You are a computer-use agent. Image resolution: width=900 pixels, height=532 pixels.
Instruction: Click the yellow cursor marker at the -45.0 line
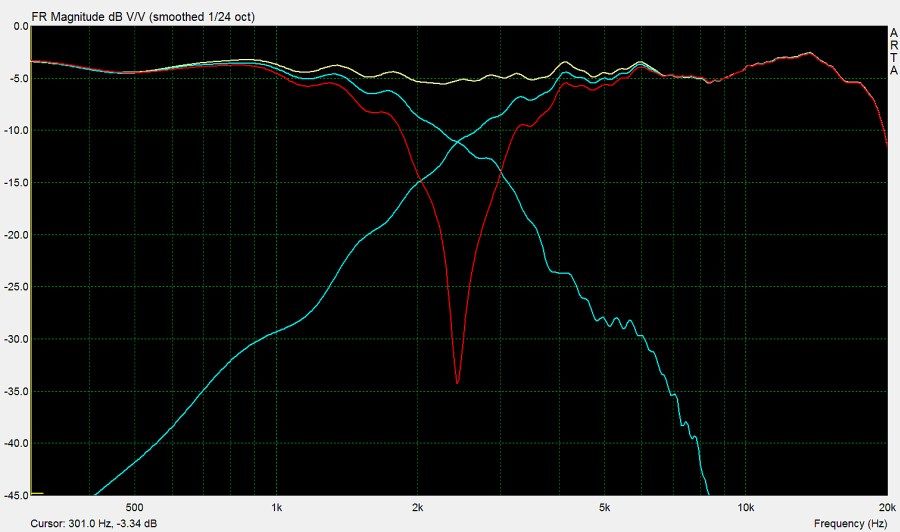tap(37, 493)
